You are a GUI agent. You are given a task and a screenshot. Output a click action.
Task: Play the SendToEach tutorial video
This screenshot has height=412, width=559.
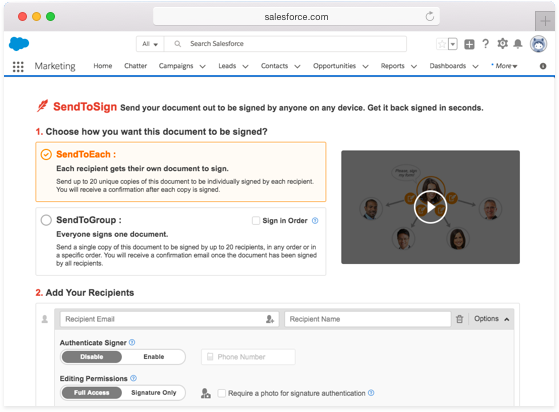point(430,207)
